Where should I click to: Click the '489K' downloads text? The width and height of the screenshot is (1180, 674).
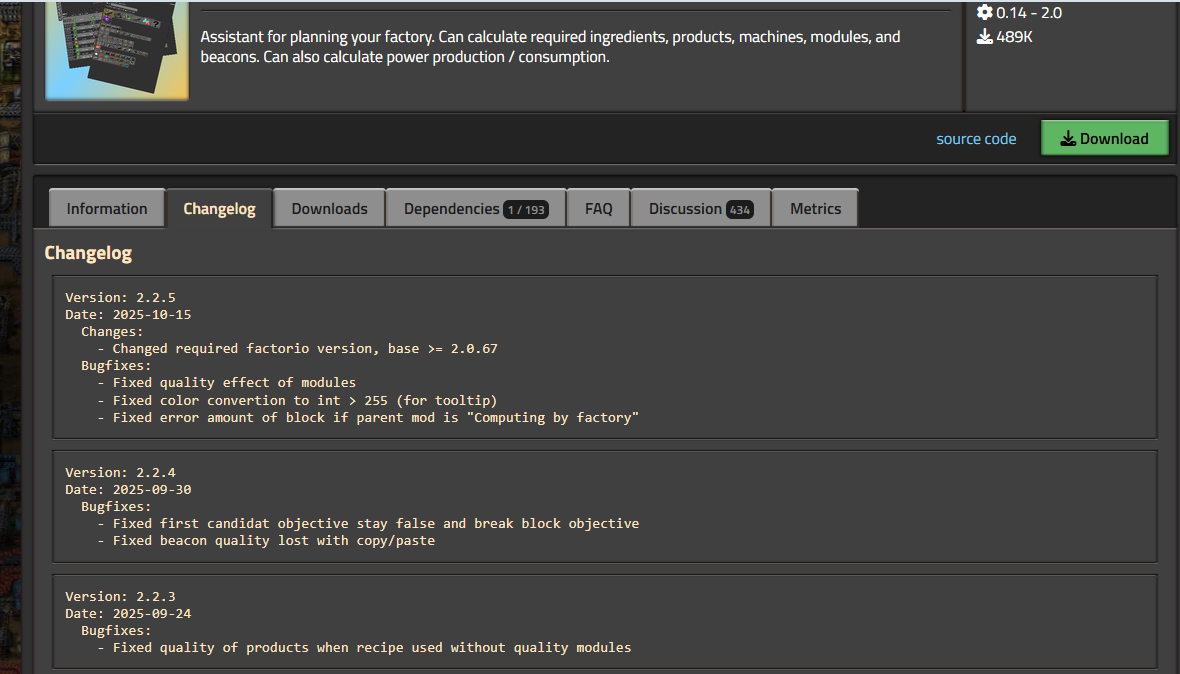click(x=1014, y=36)
